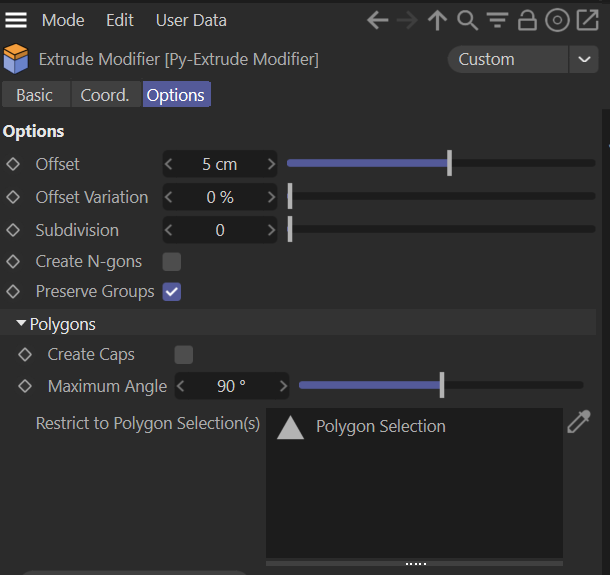Open attributes in new window icon

tap(587, 20)
